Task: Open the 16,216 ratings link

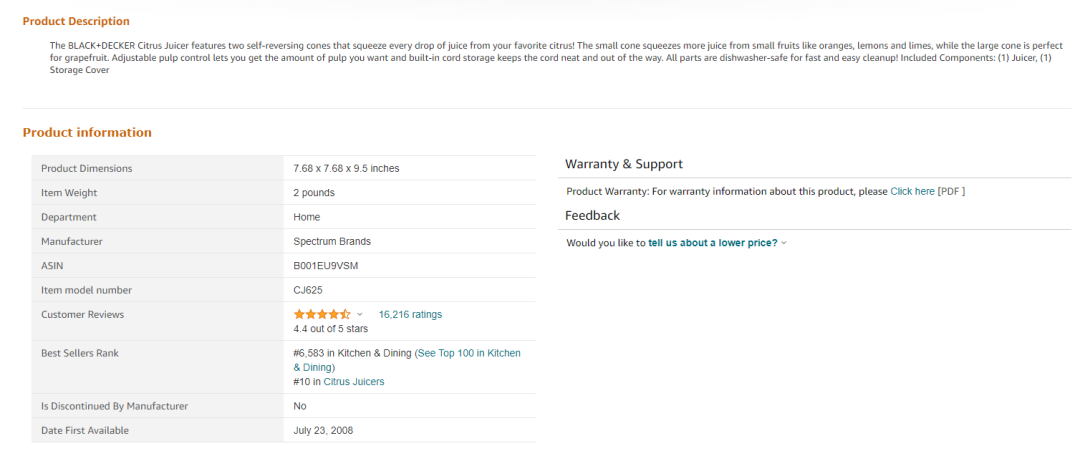Action: click(x=410, y=314)
